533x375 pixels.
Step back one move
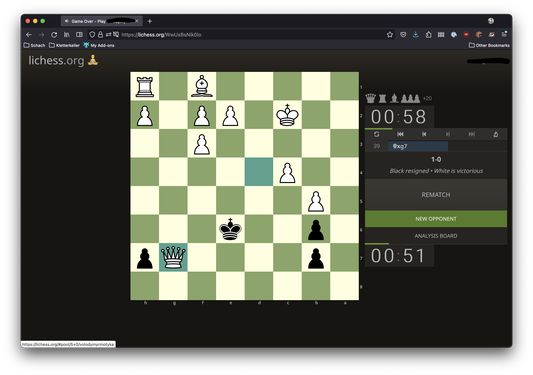pyautogui.click(x=424, y=134)
